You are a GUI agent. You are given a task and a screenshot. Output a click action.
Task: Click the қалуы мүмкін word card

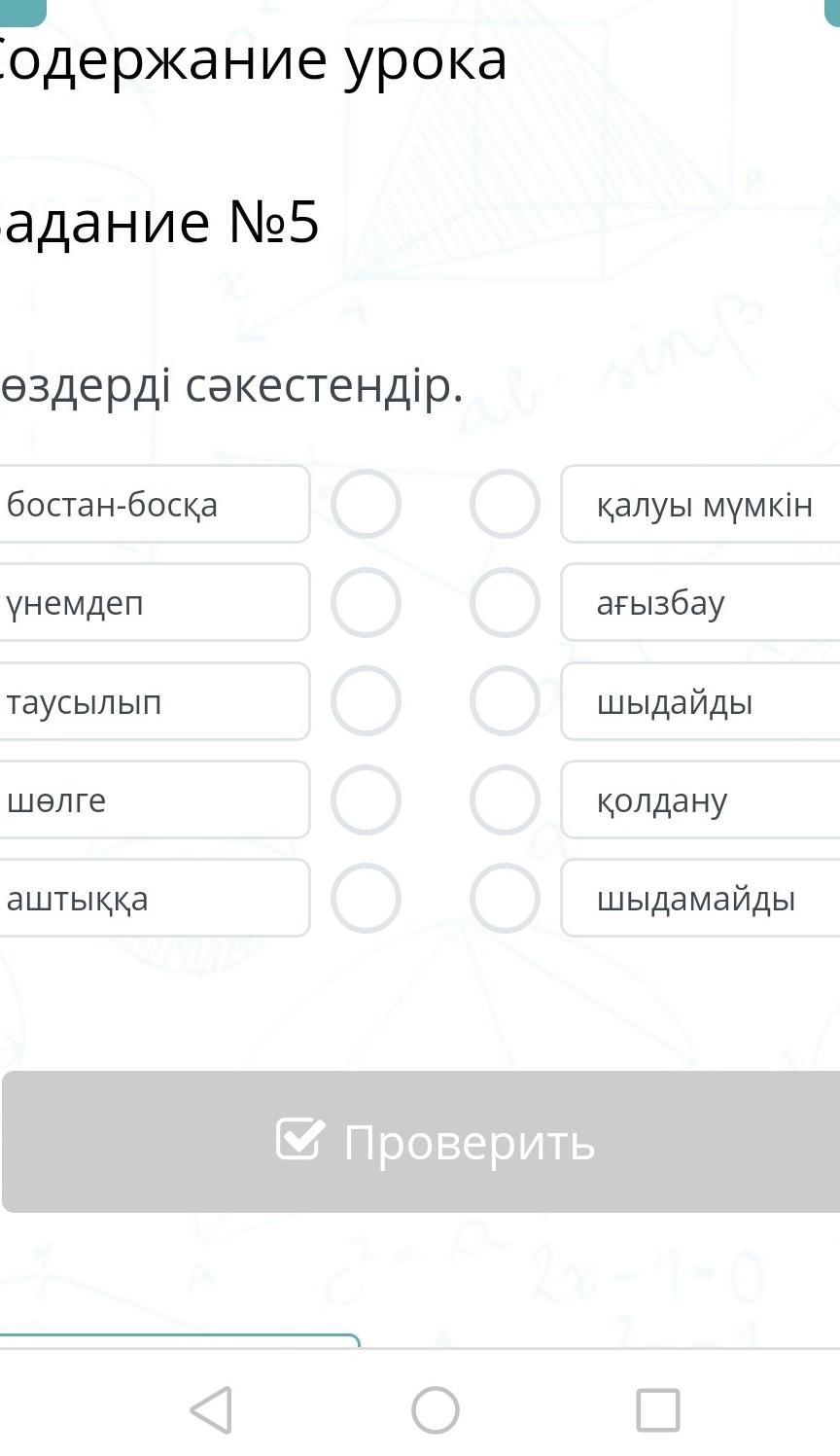pyautogui.click(x=702, y=504)
